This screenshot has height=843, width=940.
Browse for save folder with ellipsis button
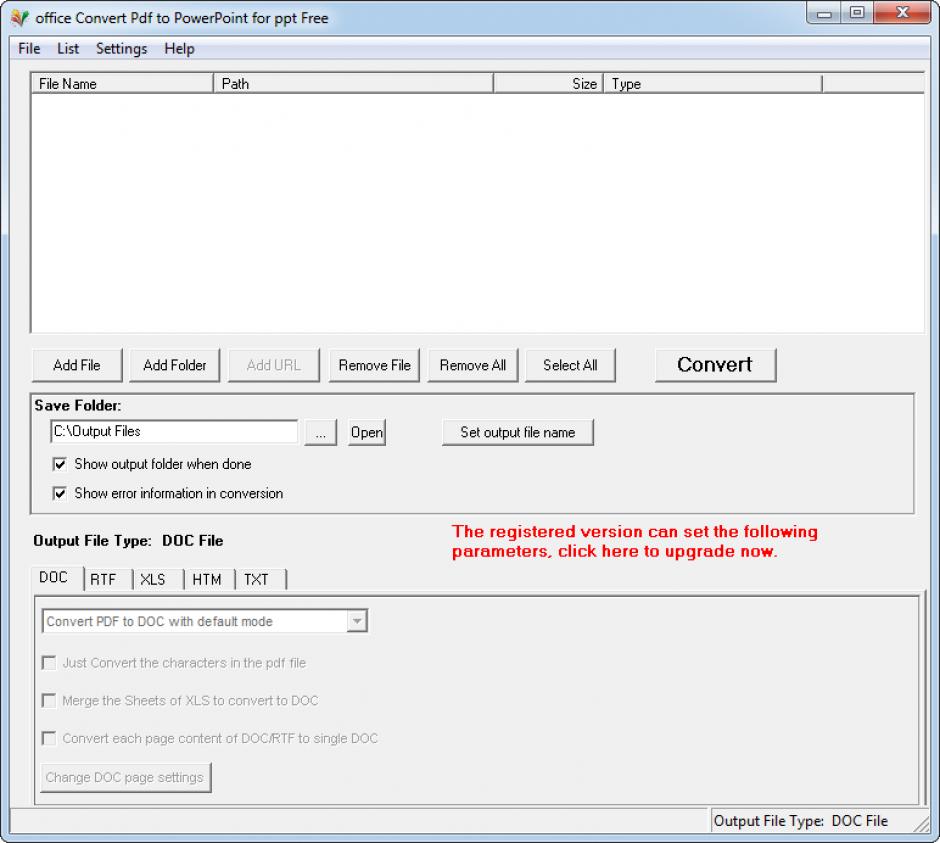[321, 432]
